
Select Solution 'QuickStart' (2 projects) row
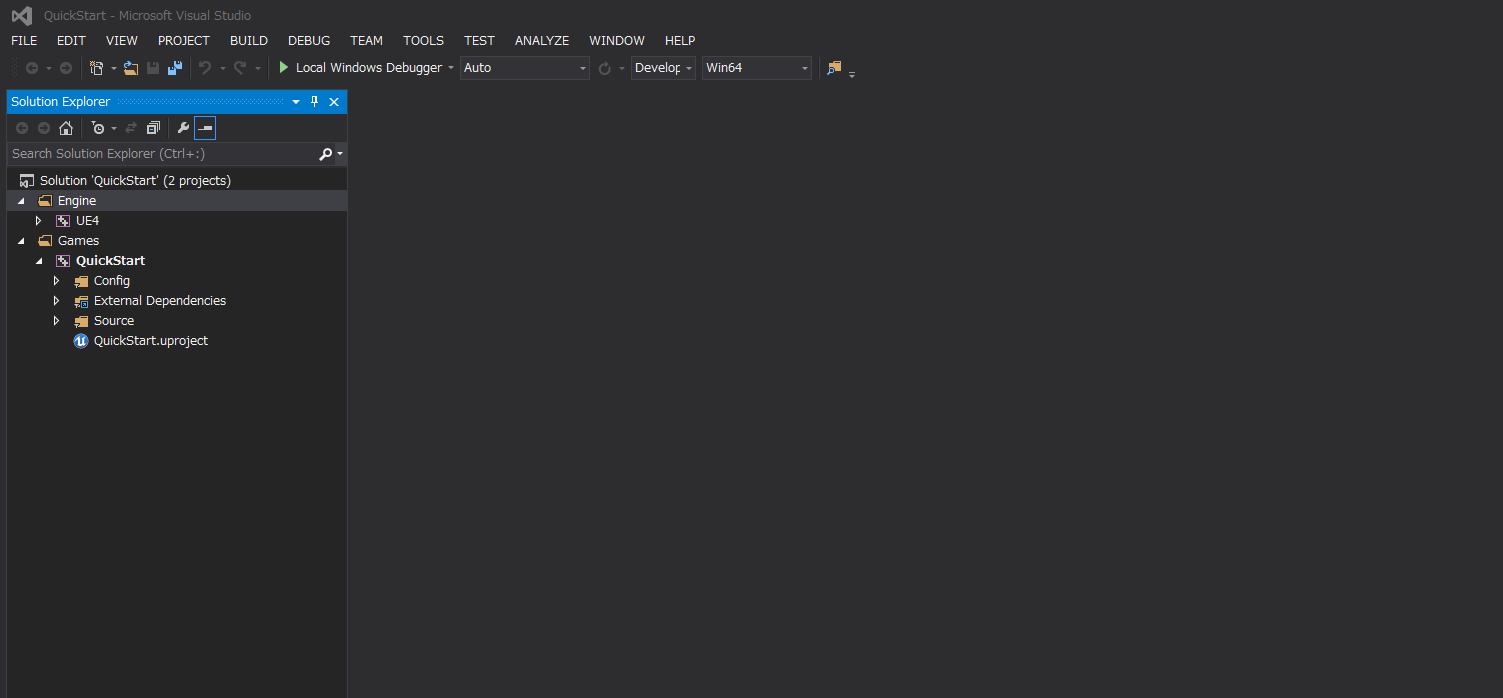[177, 181]
